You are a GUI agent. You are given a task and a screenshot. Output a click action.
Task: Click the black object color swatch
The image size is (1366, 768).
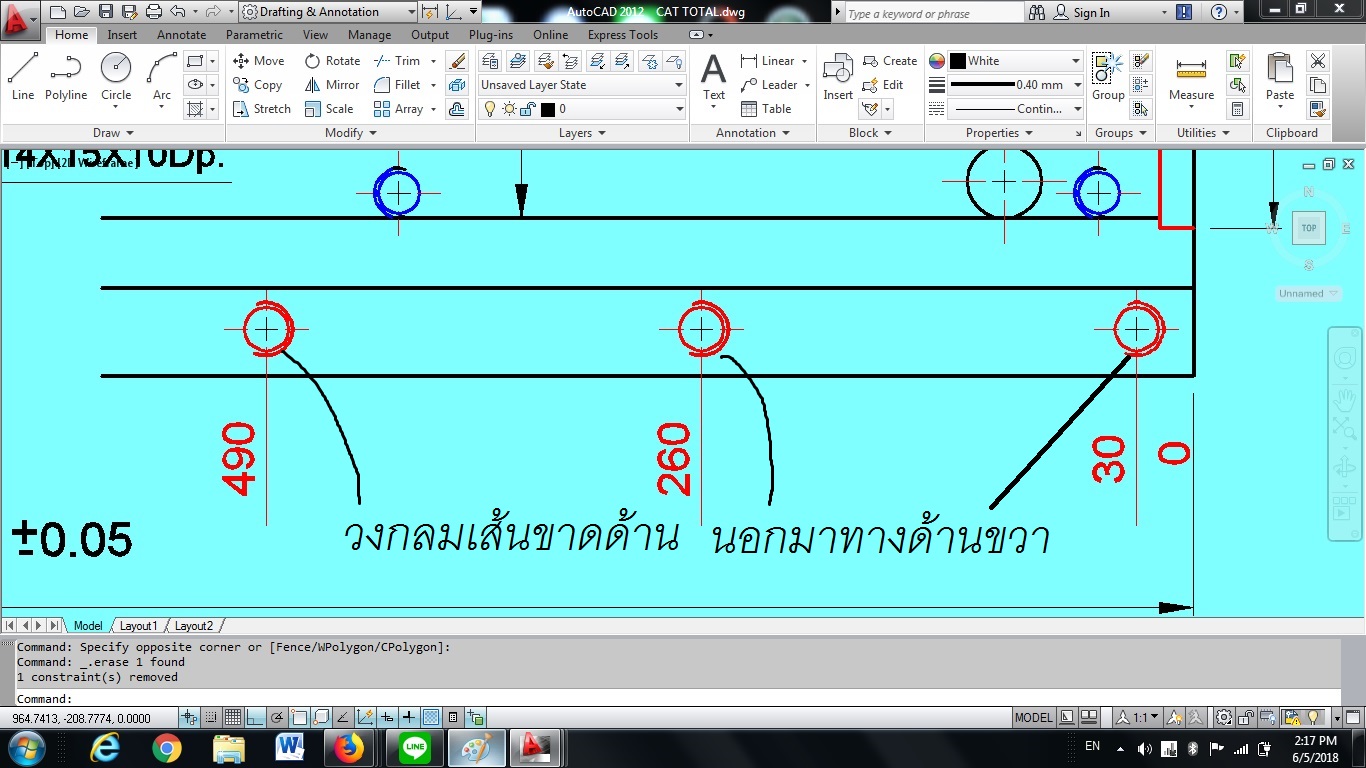tap(957, 61)
